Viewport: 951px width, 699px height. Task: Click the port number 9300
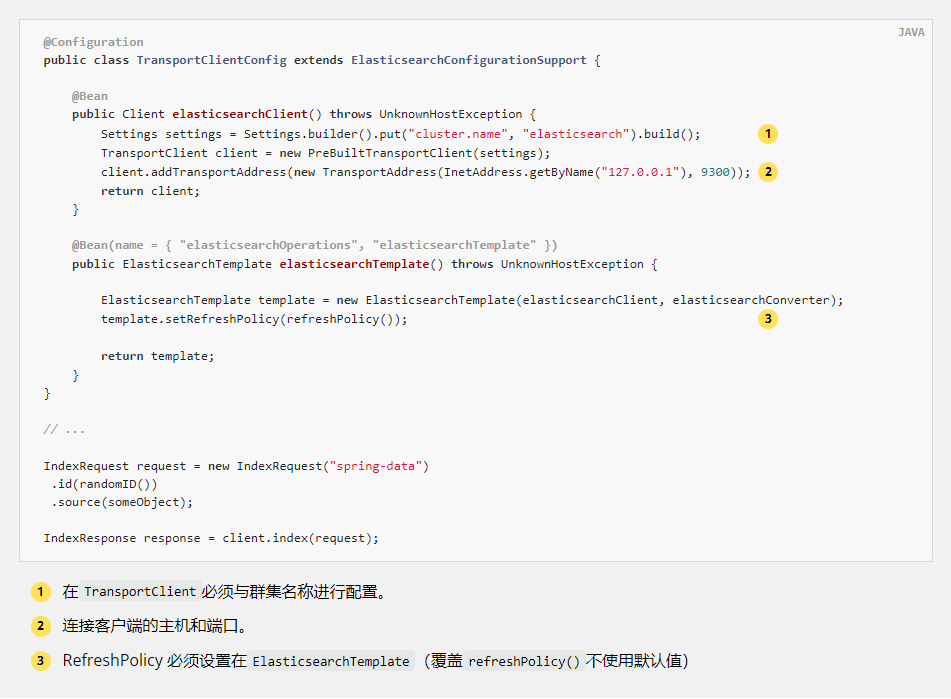pos(716,172)
